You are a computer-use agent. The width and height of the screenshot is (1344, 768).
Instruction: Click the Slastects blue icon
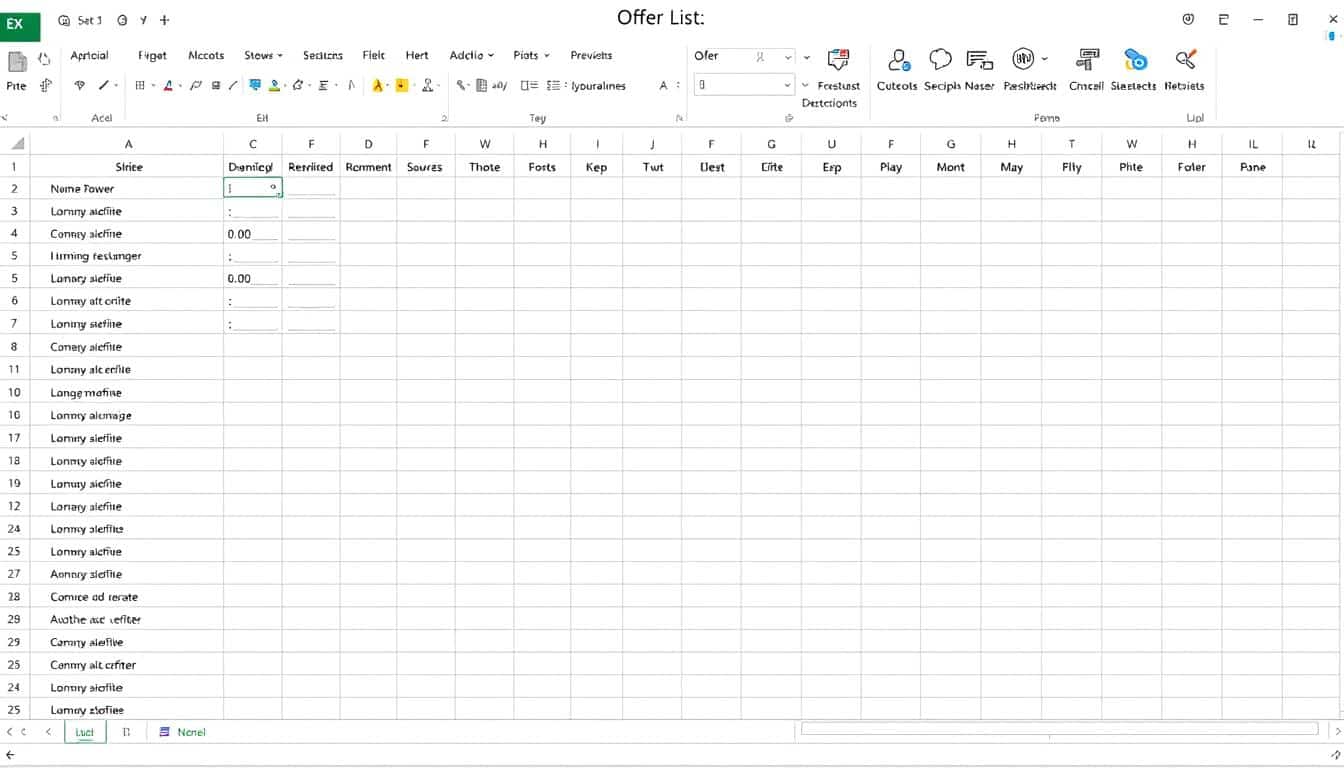pos(1135,61)
